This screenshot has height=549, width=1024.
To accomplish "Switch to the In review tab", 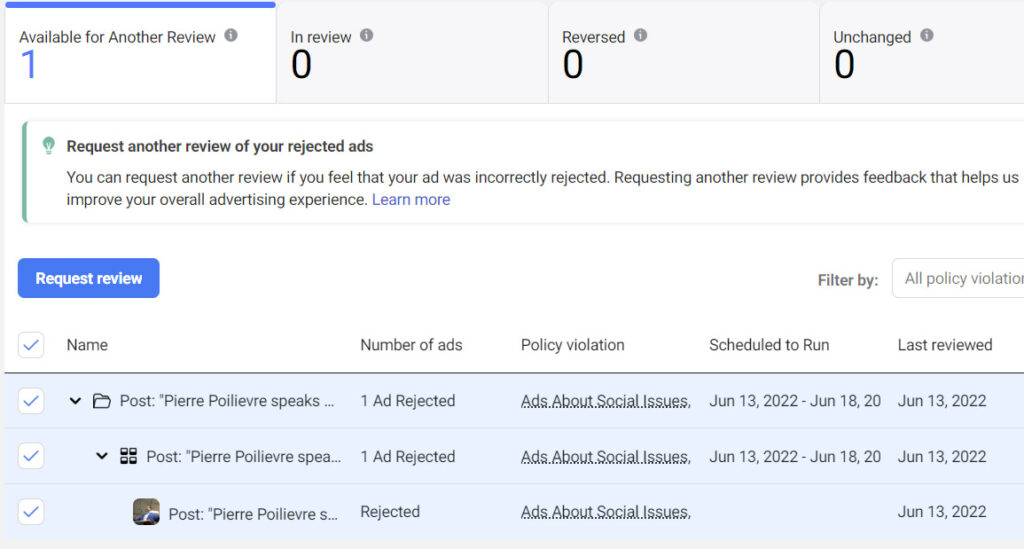I will click(412, 52).
